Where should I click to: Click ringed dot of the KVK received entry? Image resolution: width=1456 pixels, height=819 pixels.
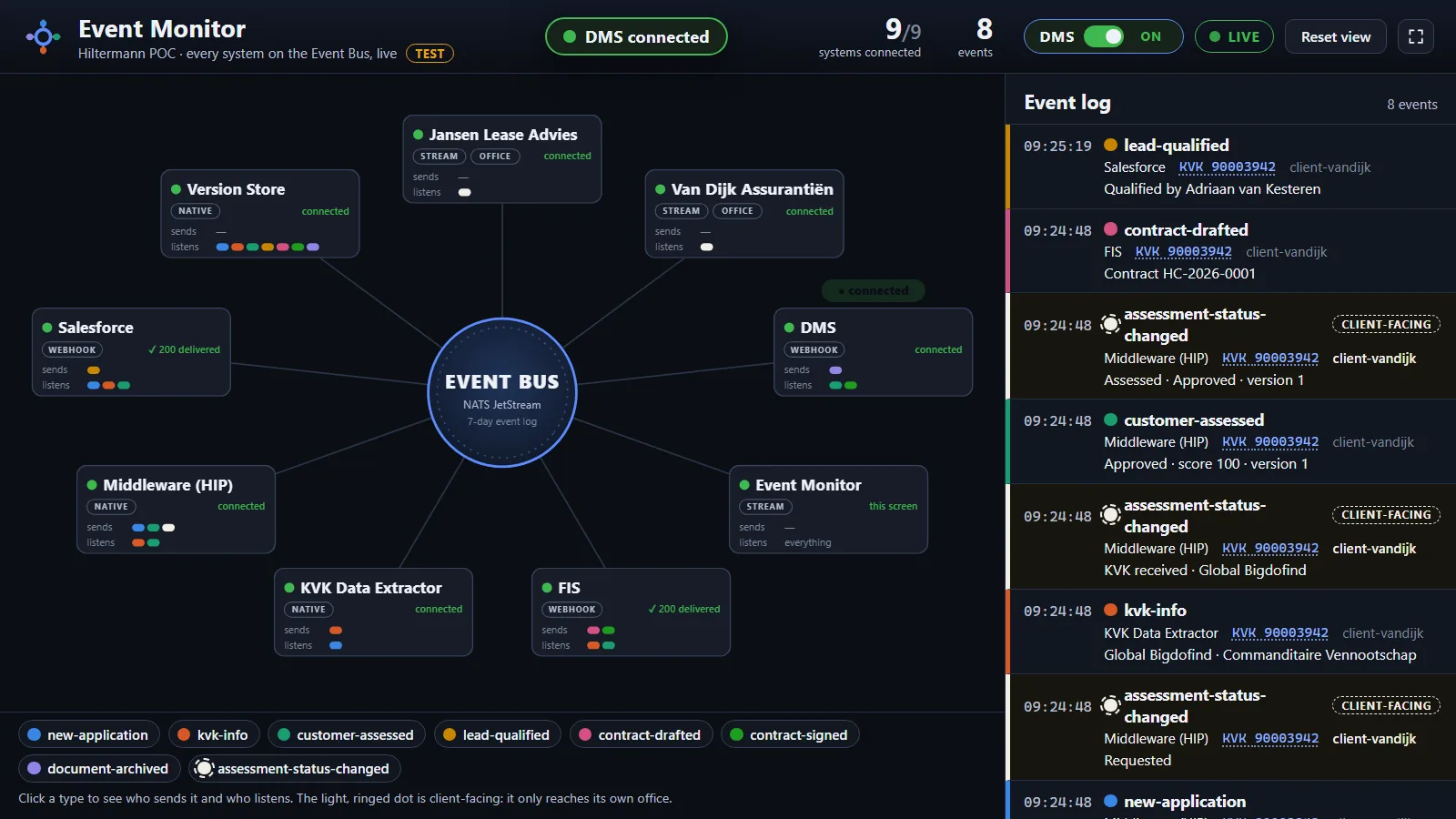(x=1110, y=515)
